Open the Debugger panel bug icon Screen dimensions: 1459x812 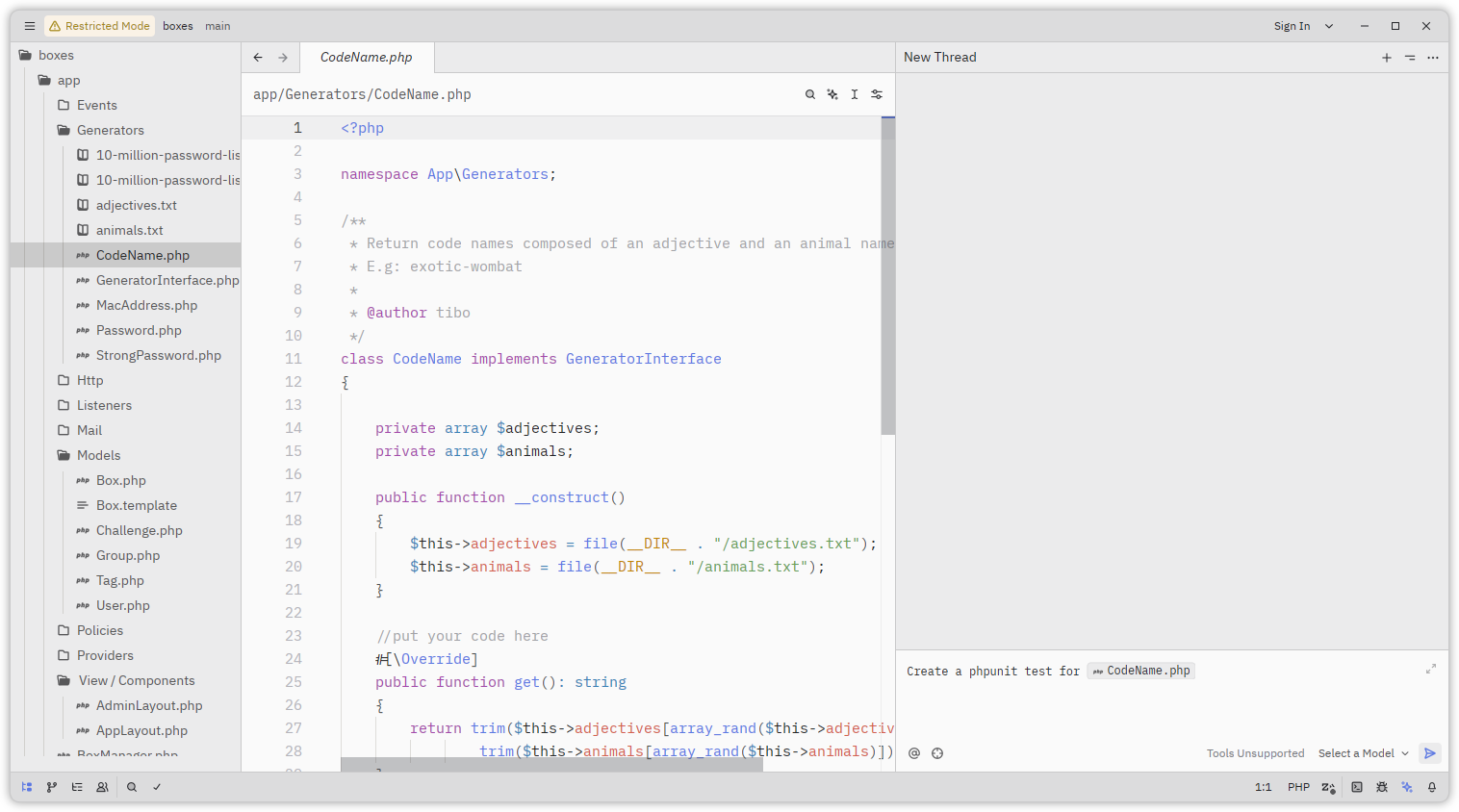1382,787
